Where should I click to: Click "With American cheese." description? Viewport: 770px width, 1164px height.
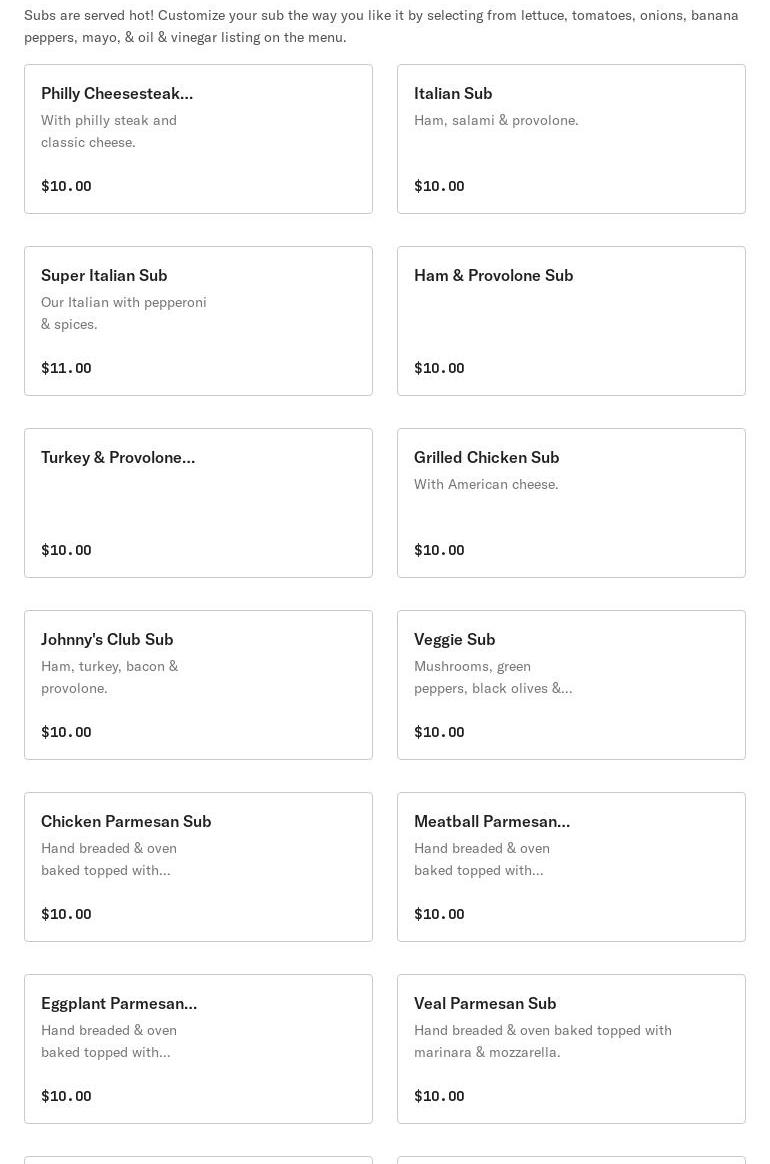pos(486,484)
